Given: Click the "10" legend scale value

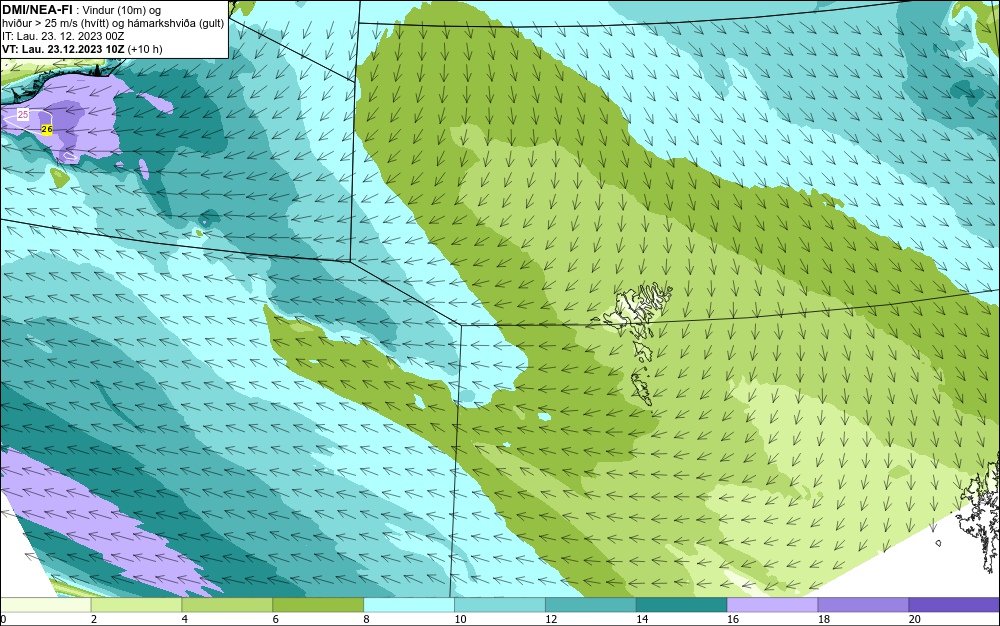Looking at the screenshot, I should [x=460, y=619].
